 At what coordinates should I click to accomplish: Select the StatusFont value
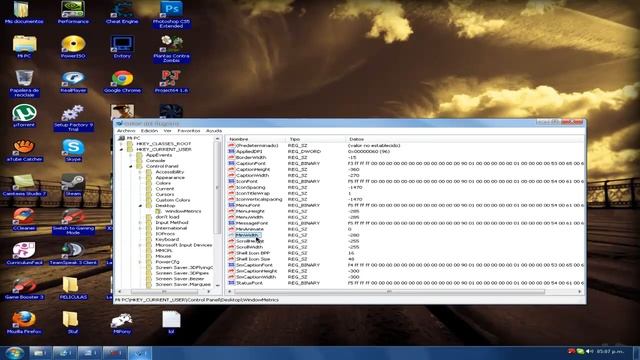(x=249, y=283)
